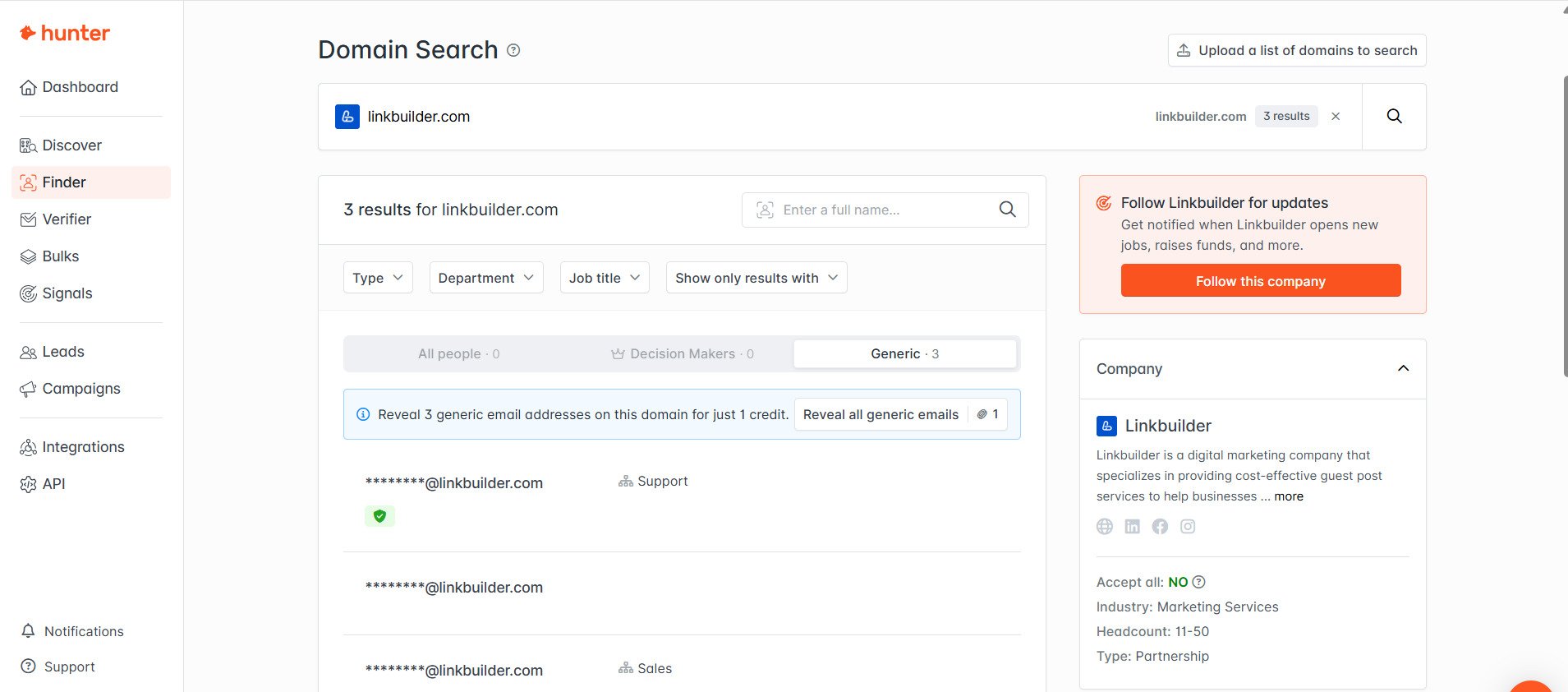Select the Generic tab

tap(905, 354)
